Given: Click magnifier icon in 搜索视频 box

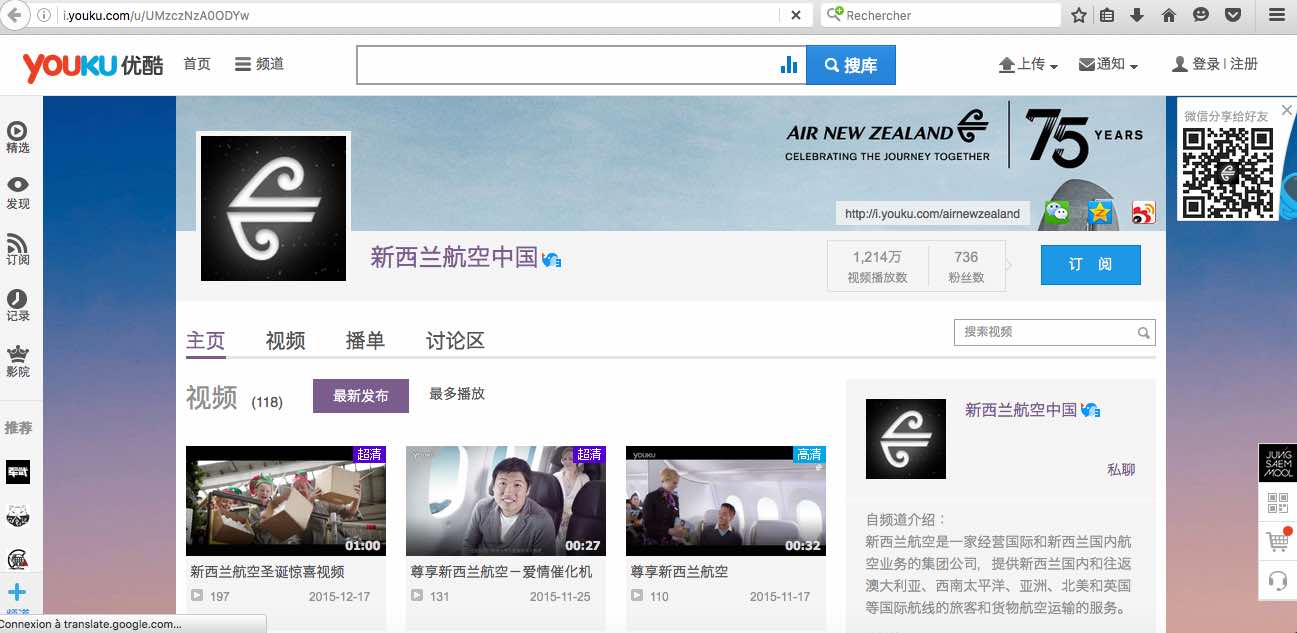Looking at the screenshot, I should click(1144, 333).
